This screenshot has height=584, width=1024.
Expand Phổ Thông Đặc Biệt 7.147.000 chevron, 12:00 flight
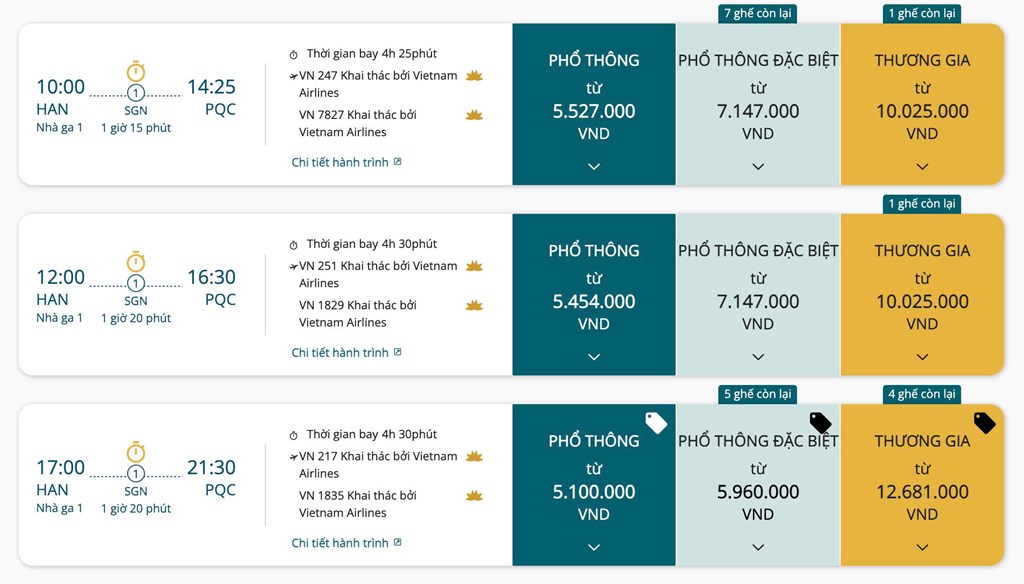pyautogui.click(x=758, y=357)
